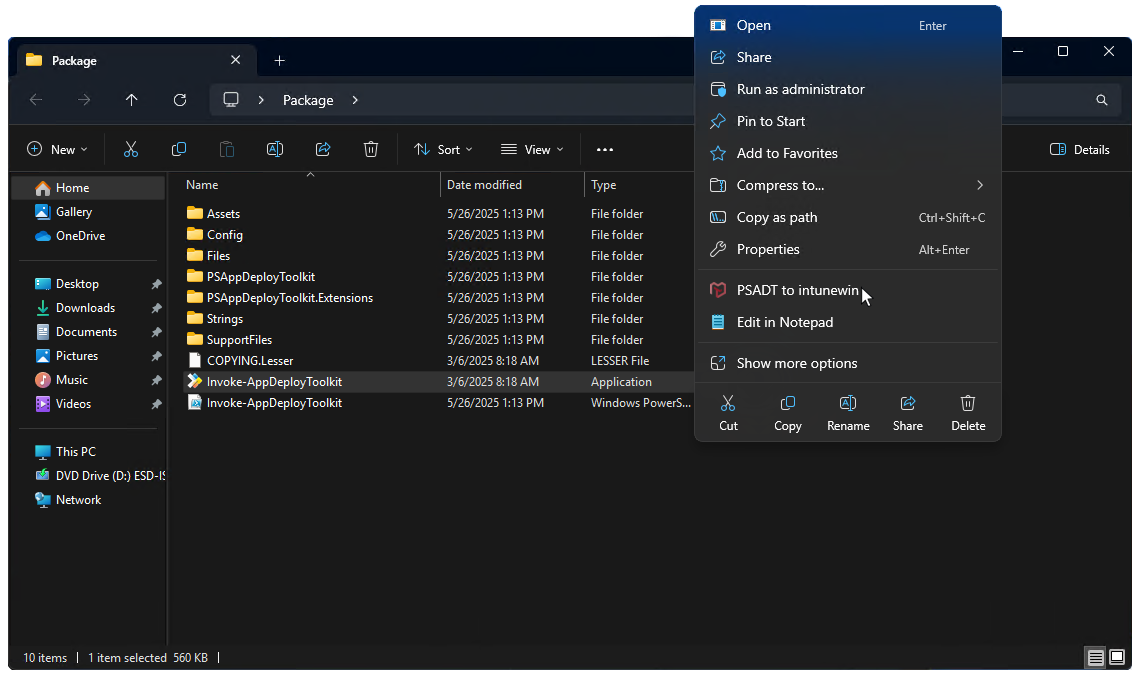Click Copy in context menu bottom row
The width and height of the screenshot is (1140, 676).
tap(787, 413)
